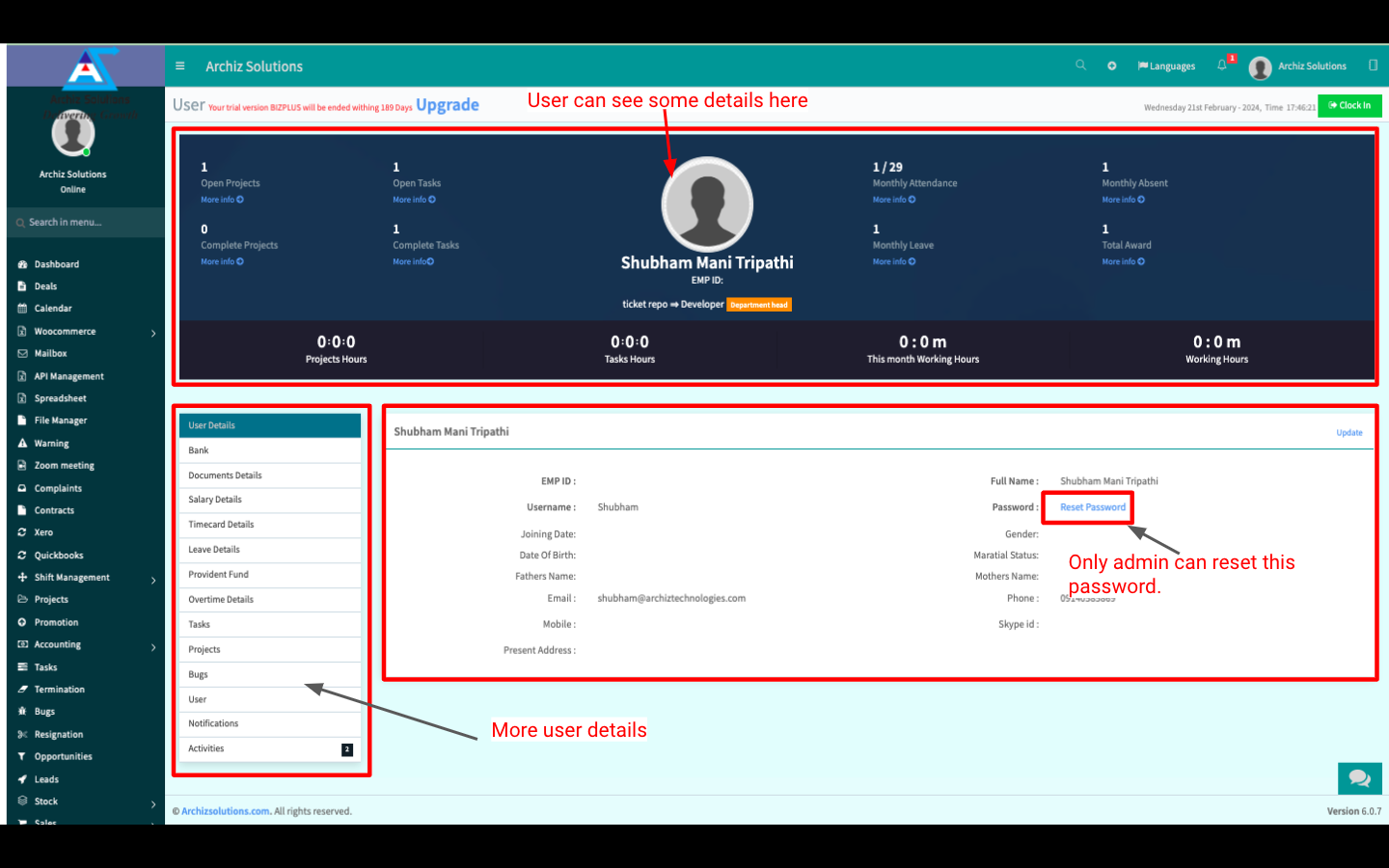This screenshot has width=1389, height=868.
Task: Expand the Accounting submenu chevron
Action: pyautogui.click(x=153, y=647)
